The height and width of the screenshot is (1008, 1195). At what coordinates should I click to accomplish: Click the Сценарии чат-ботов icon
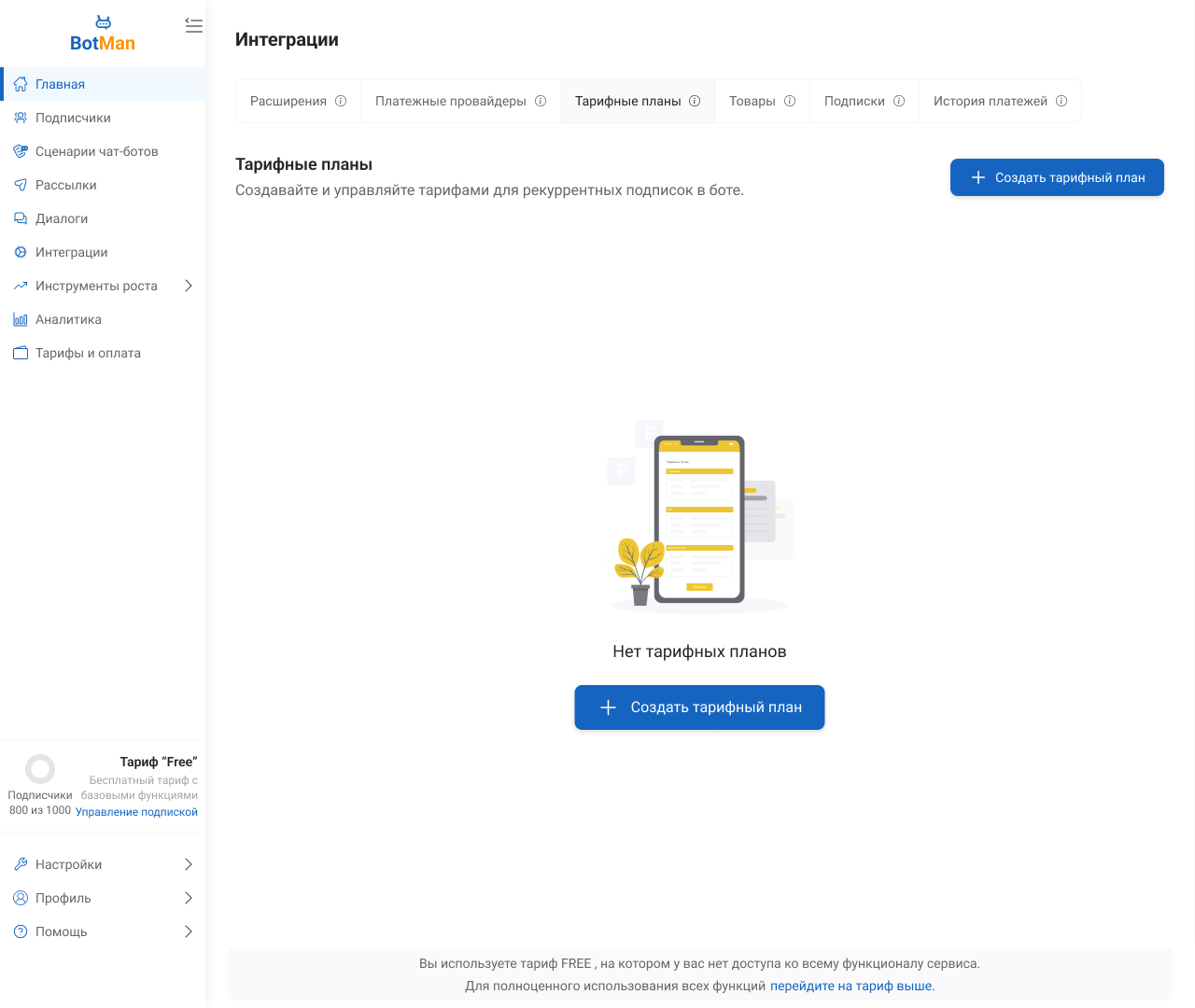[21, 151]
